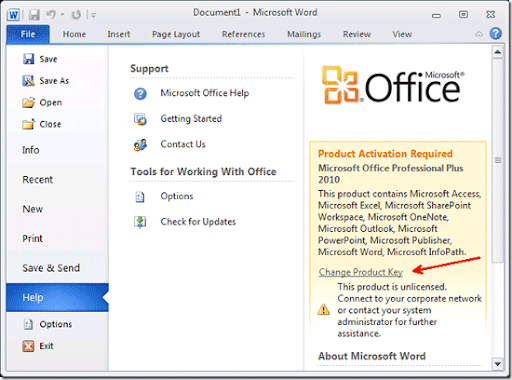Click the Contact Us people icon
512x380 pixels.
[140, 145]
